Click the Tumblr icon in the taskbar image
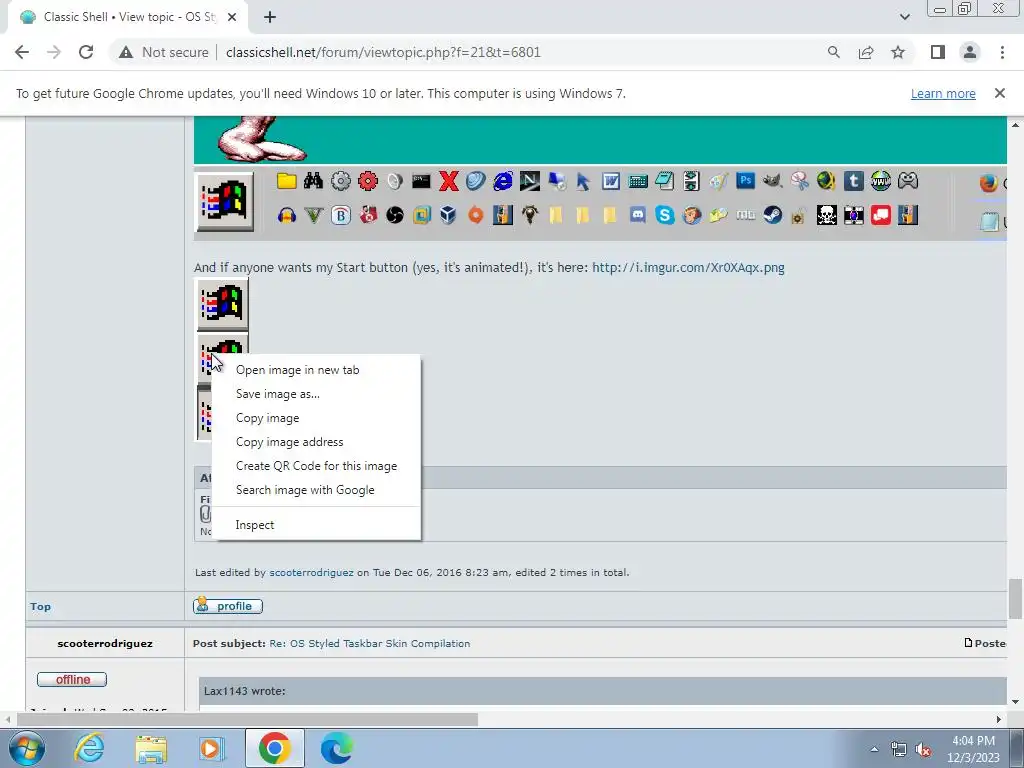The image size is (1024, 768). point(853,181)
